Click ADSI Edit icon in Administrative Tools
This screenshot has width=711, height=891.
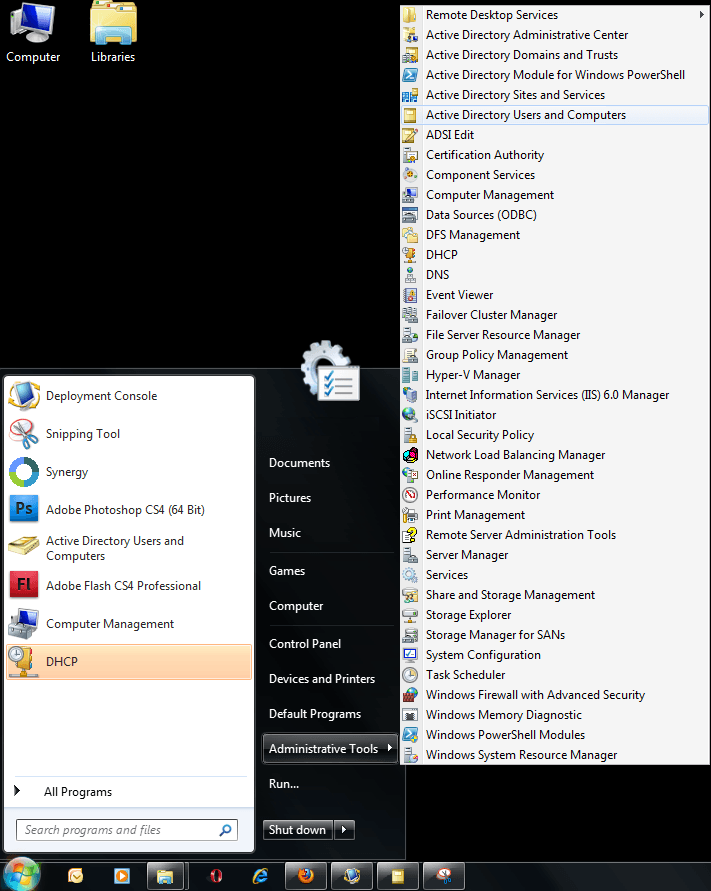(x=410, y=135)
